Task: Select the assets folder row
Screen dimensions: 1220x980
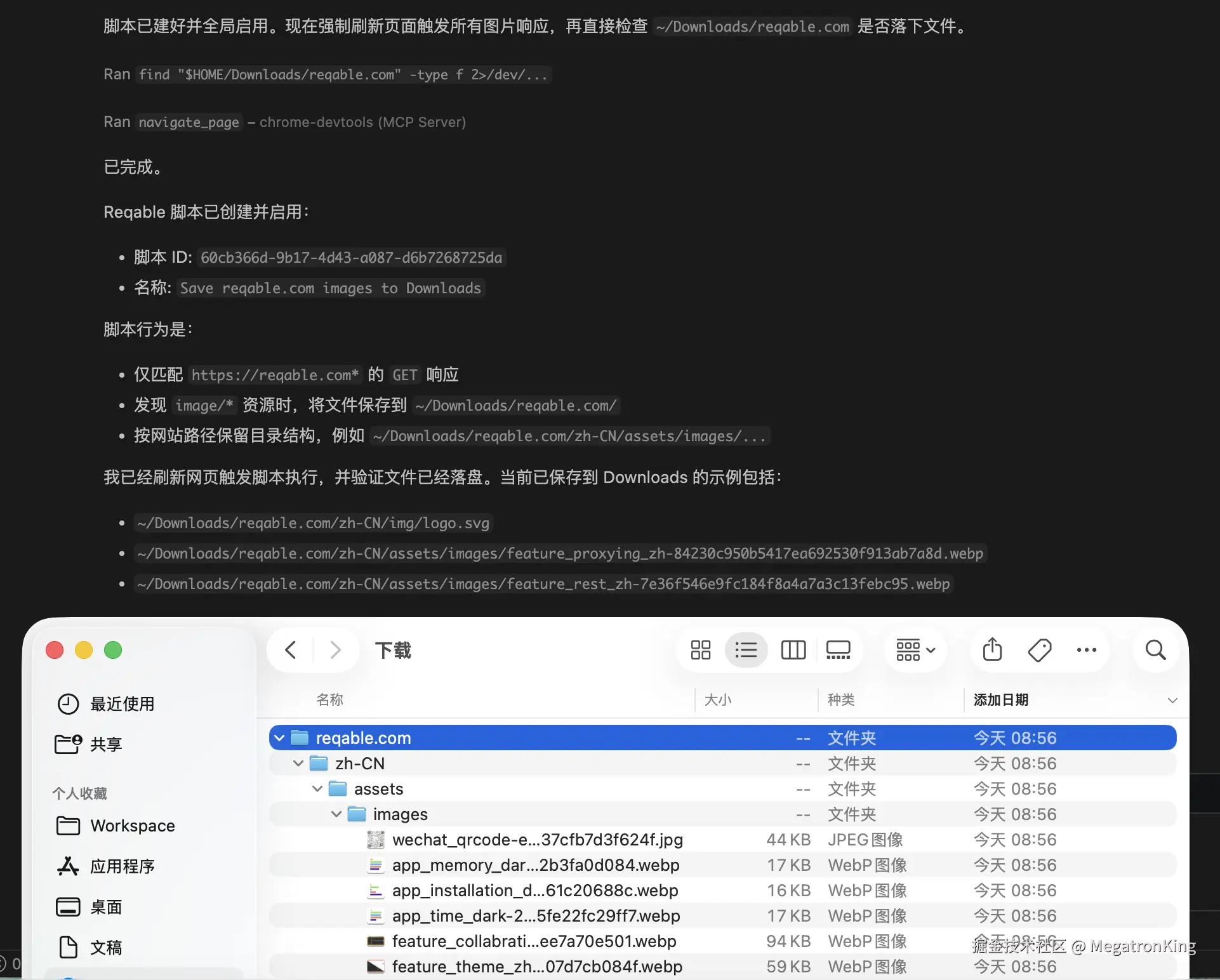Action: click(723, 789)
